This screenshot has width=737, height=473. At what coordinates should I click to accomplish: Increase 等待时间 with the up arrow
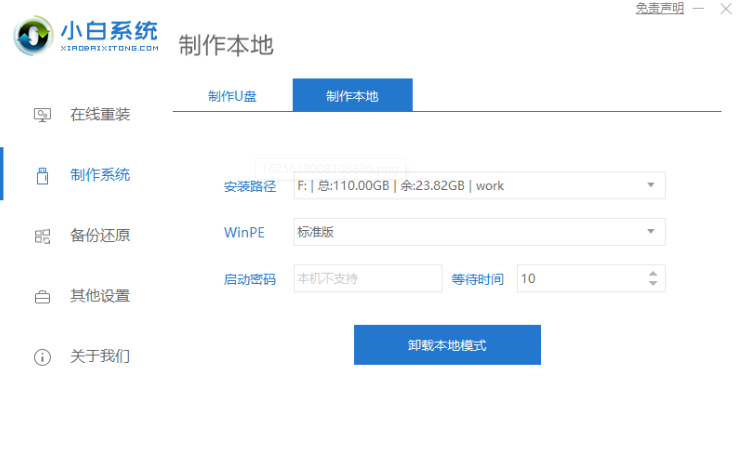click(x=653, y=273)
